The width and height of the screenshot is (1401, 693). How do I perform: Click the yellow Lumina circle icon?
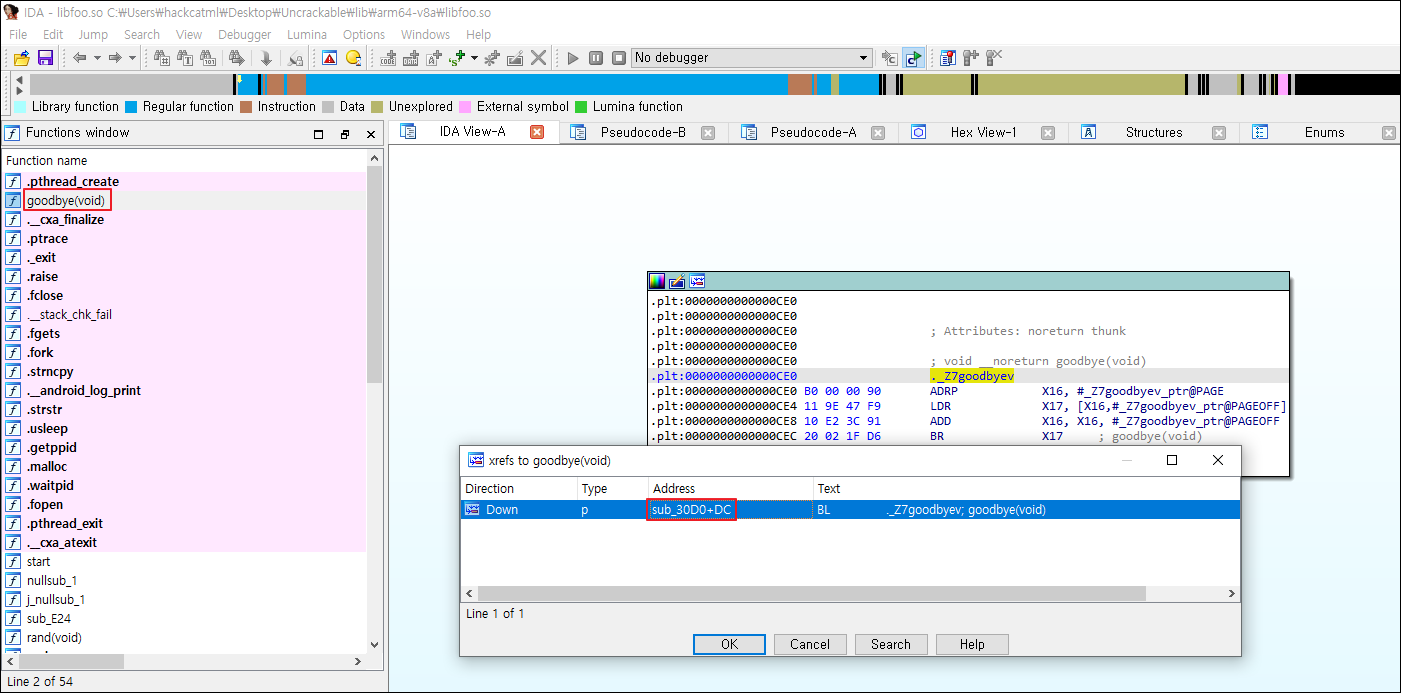(353, 58)
